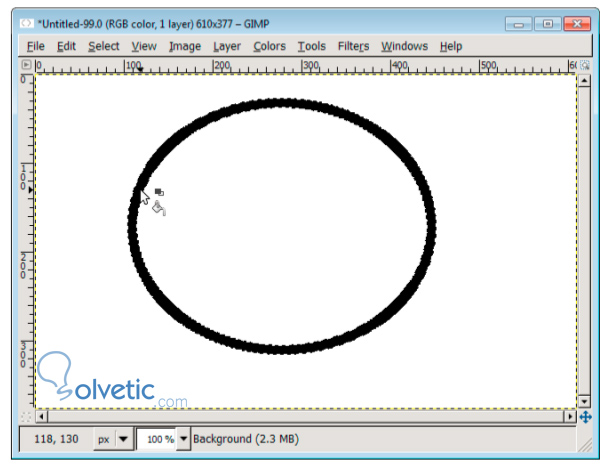The height and width of the screenshot is (473, 611).
Task: Open the File menu
Action: [x=35, y=46]
